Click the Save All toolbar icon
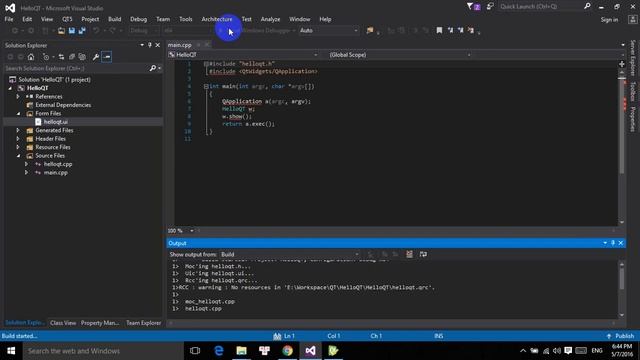The image size is (640, 360). pyautogui.click(x=82, y=31)
